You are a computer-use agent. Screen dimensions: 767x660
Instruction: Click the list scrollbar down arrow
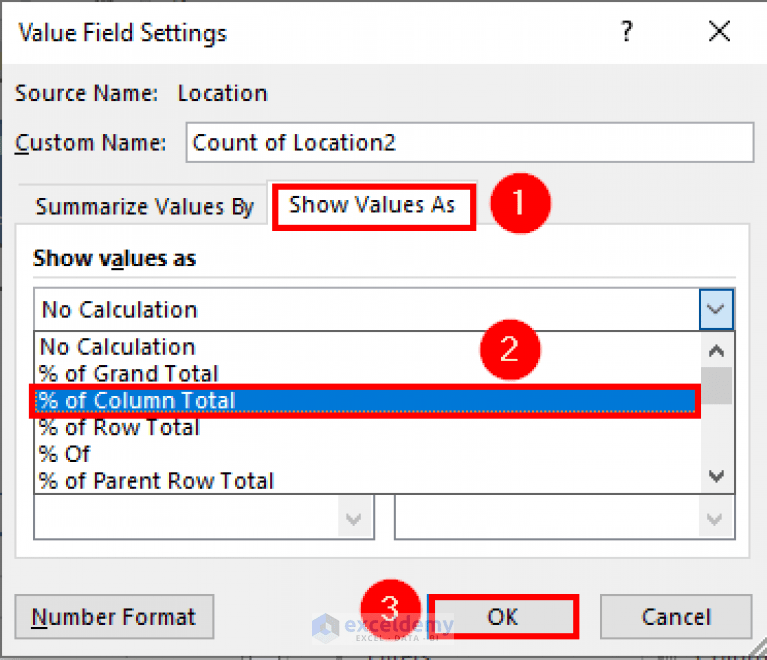coord(717,476)
